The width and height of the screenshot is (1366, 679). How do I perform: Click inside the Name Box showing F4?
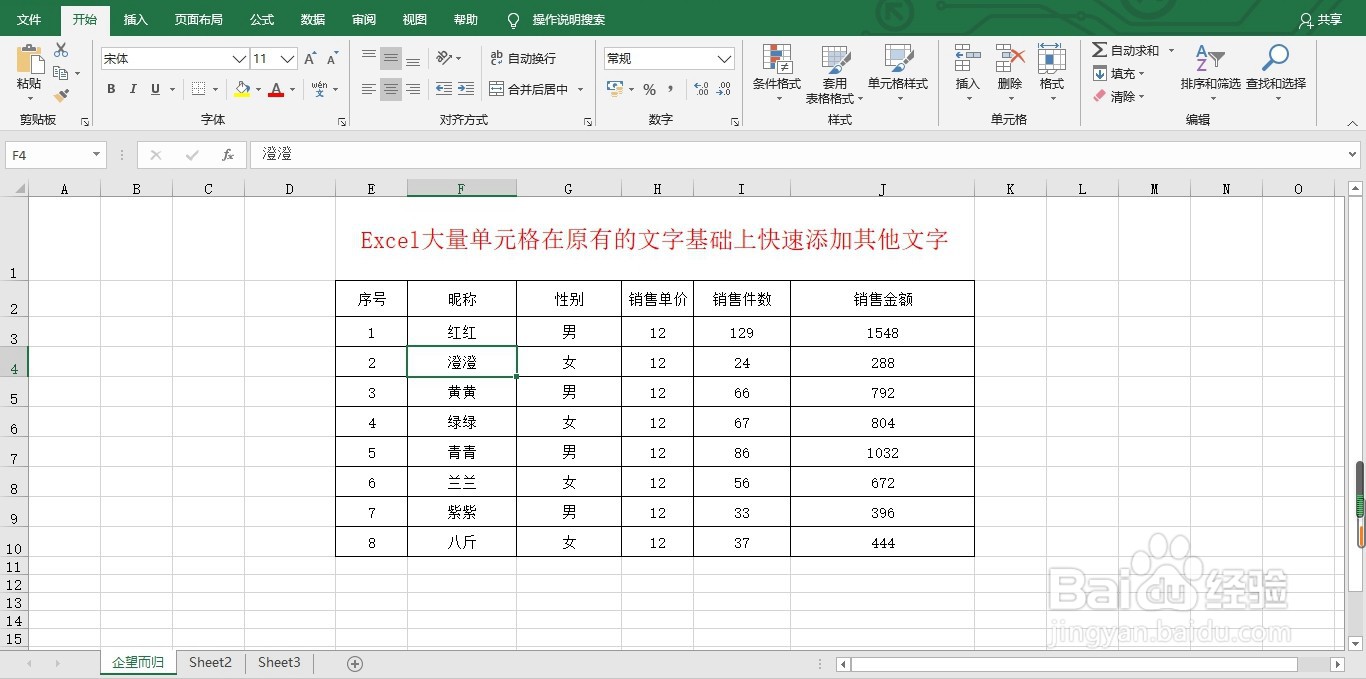tap(48, 155)
